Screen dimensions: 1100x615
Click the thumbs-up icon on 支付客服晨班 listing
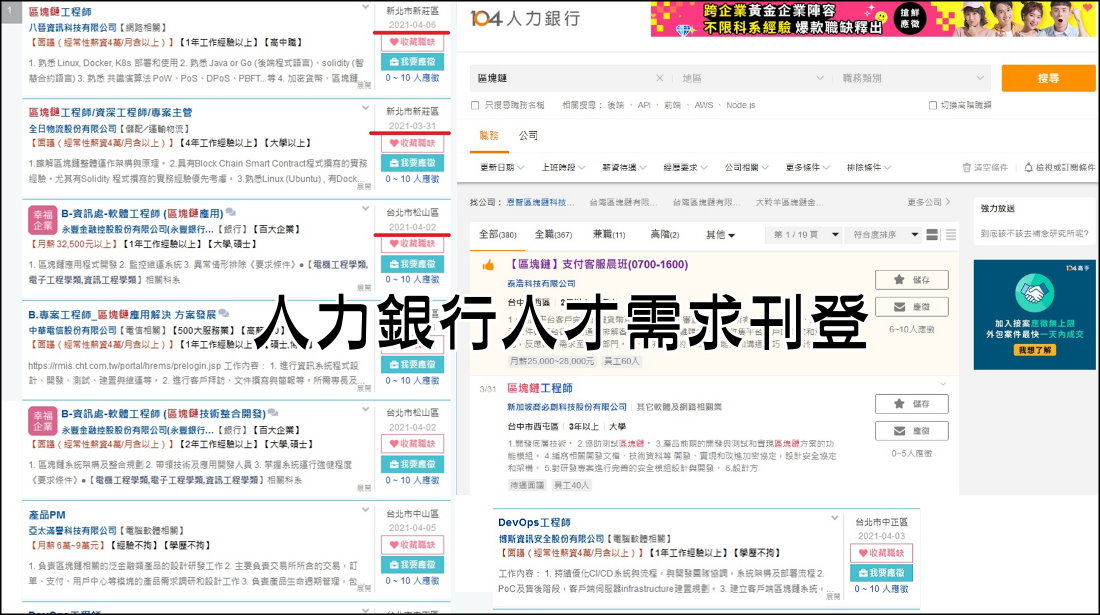[x=488, y=265]
